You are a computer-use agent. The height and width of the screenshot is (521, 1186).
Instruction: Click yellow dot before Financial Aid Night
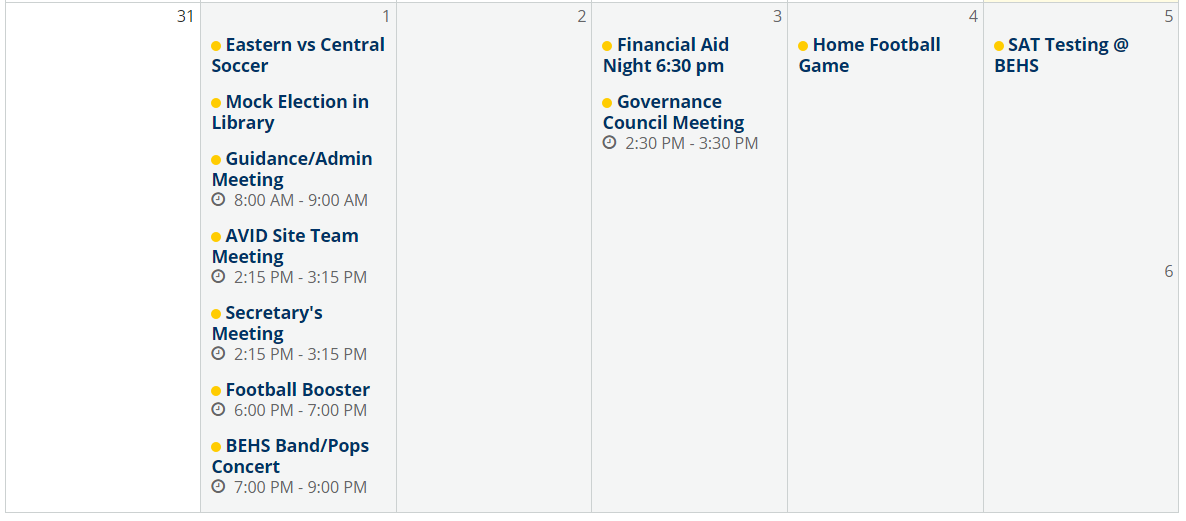pos(607,46)
